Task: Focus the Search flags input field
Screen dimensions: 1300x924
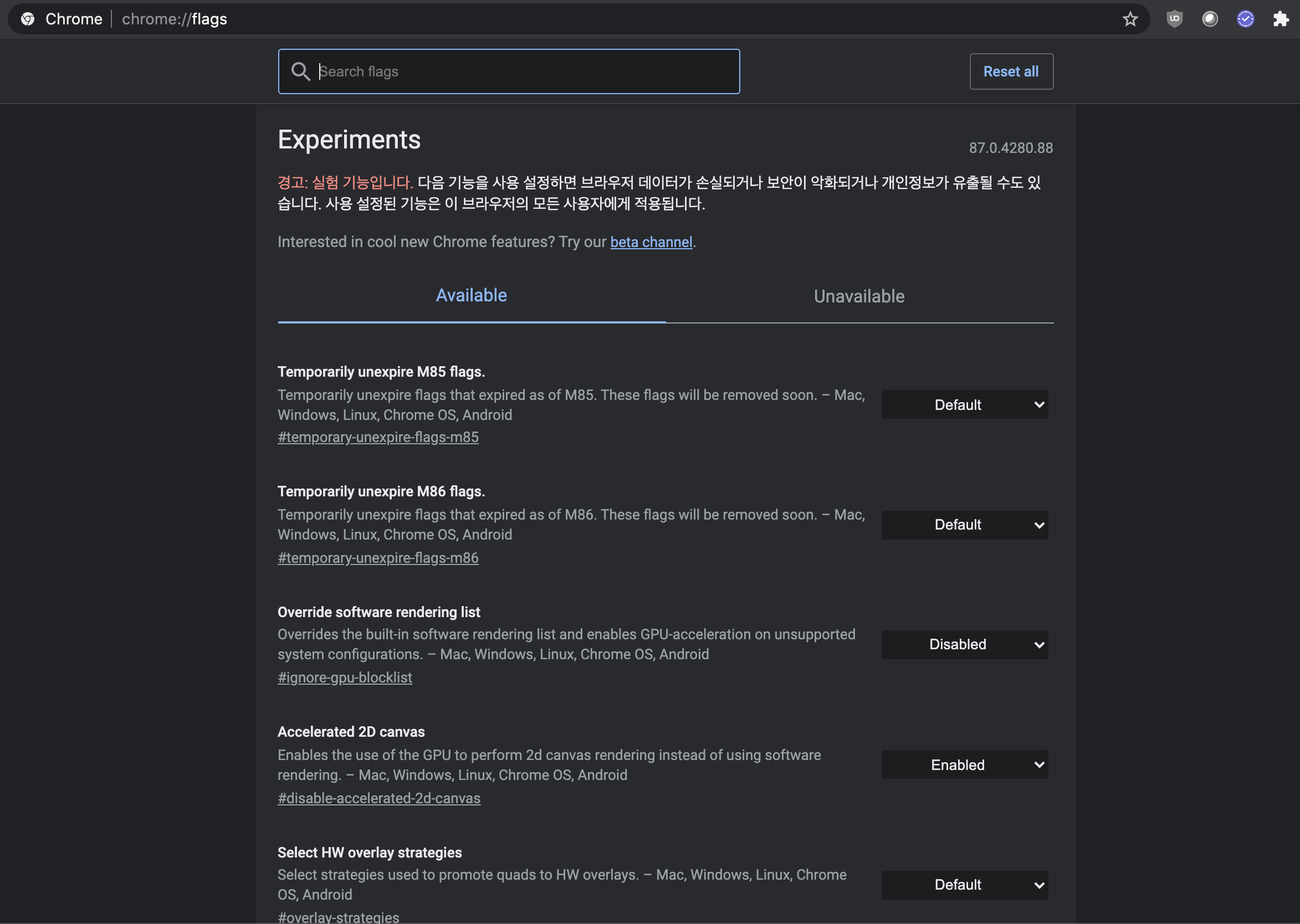Action: point(524,71)
